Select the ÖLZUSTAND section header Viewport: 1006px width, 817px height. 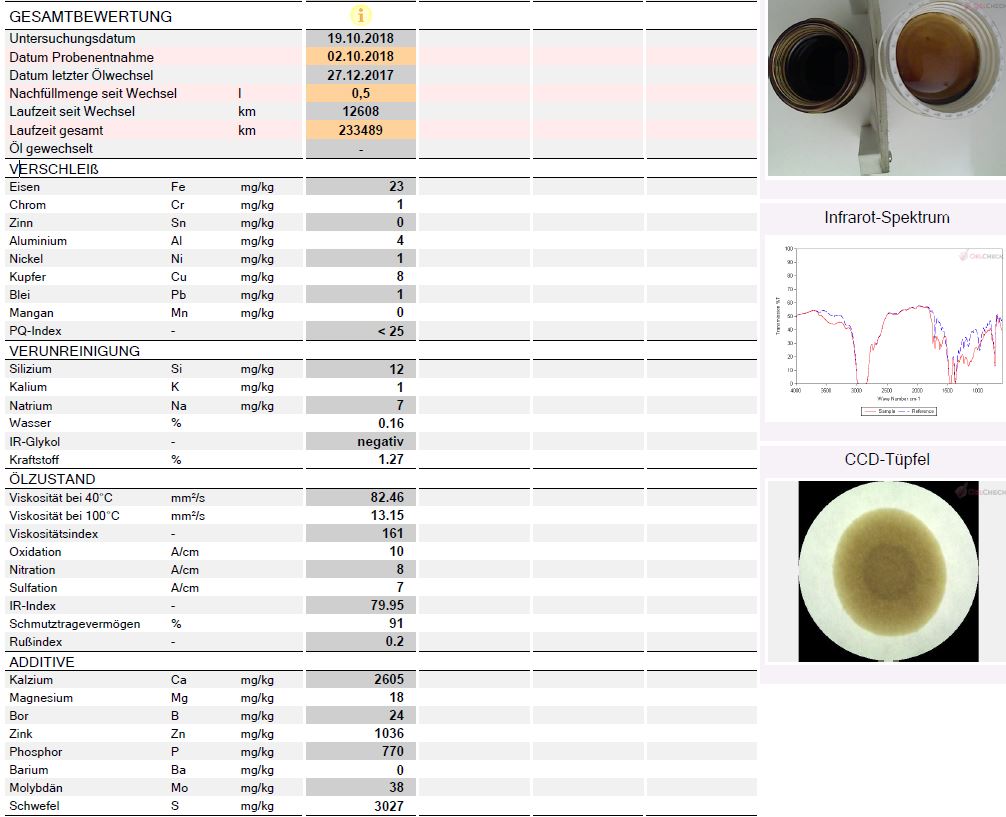click(x=52, y=479)
